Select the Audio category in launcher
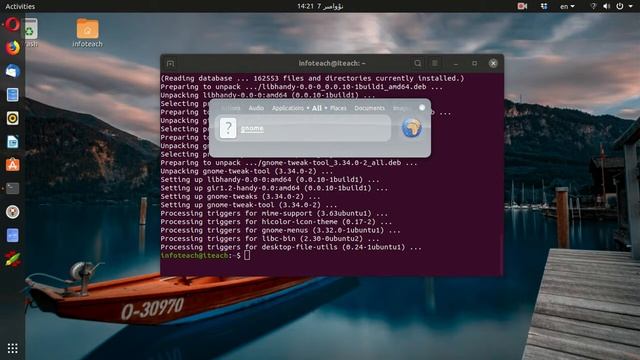The height and width of the screenshot is (360, 640). (x=256, y=108)
